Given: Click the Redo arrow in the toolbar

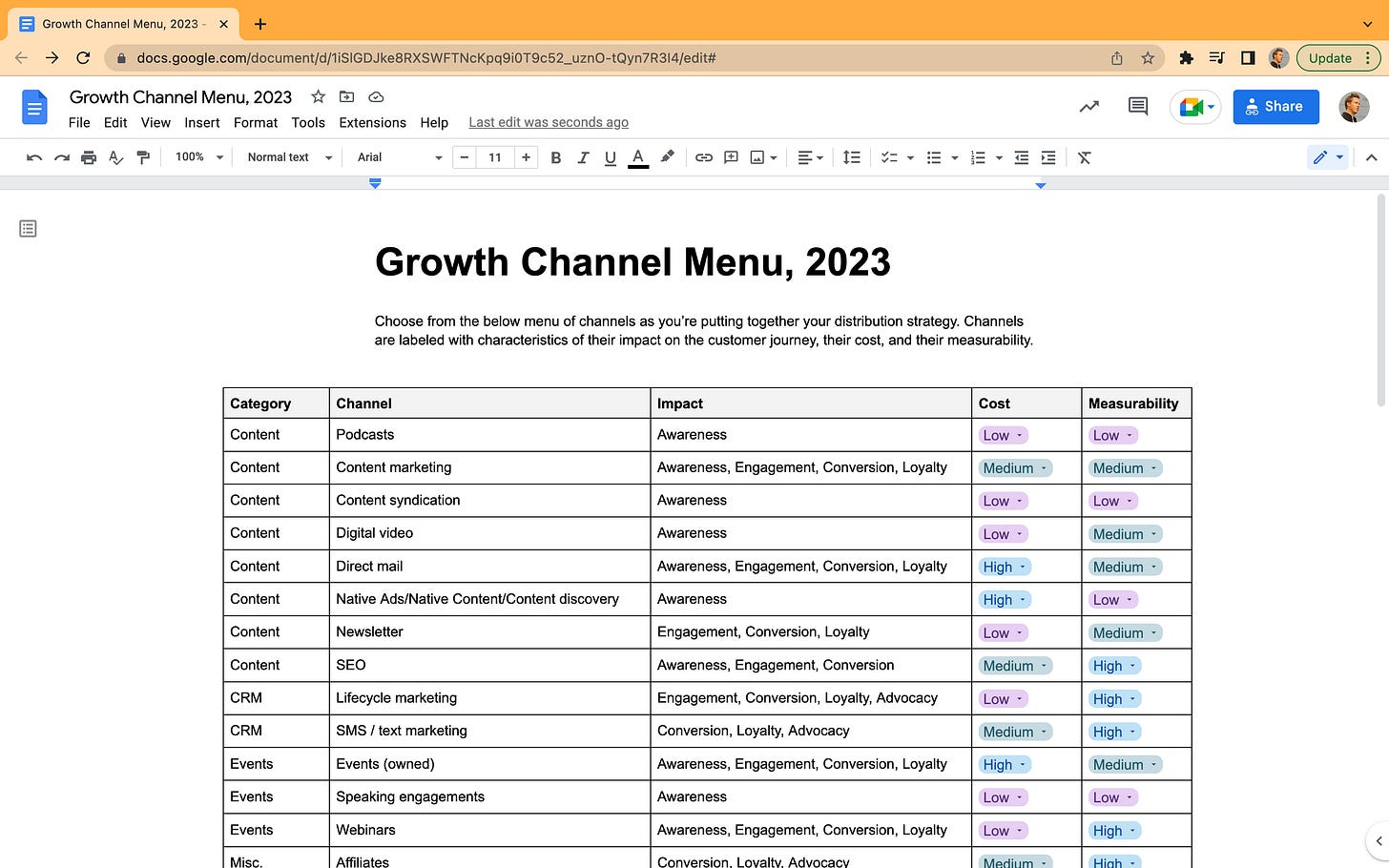Looking at the screenshot, I should coord(61,157).
